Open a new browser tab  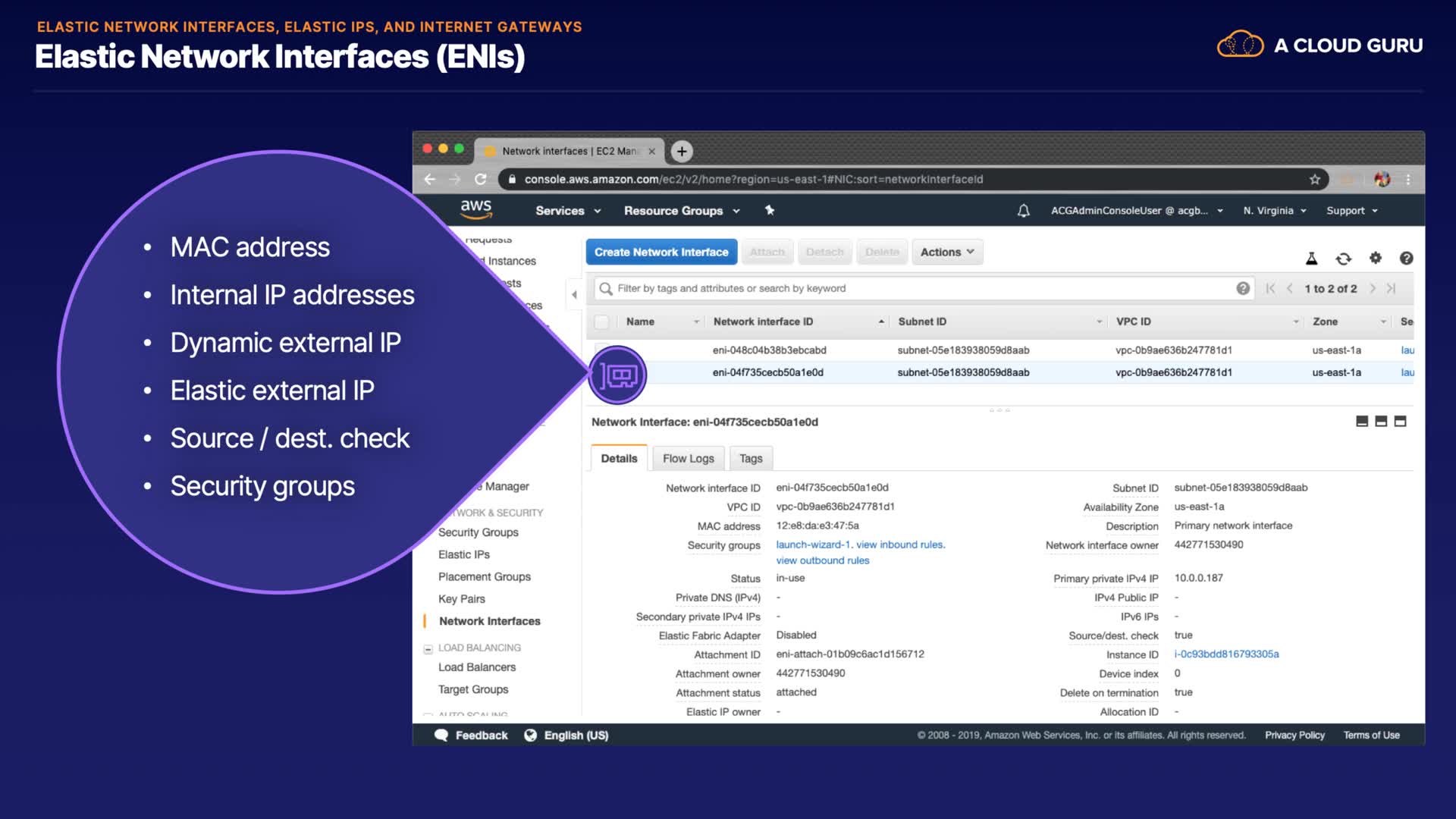click(682, 152)
